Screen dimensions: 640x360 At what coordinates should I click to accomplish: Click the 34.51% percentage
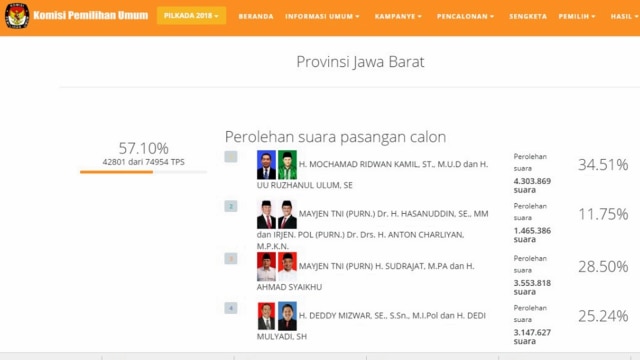point(603,164)
